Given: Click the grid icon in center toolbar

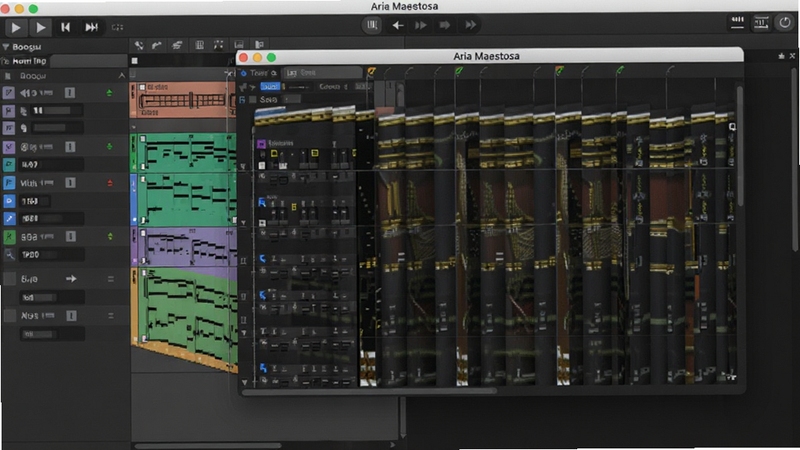Looking at the screenshot, I should [372, 24].
